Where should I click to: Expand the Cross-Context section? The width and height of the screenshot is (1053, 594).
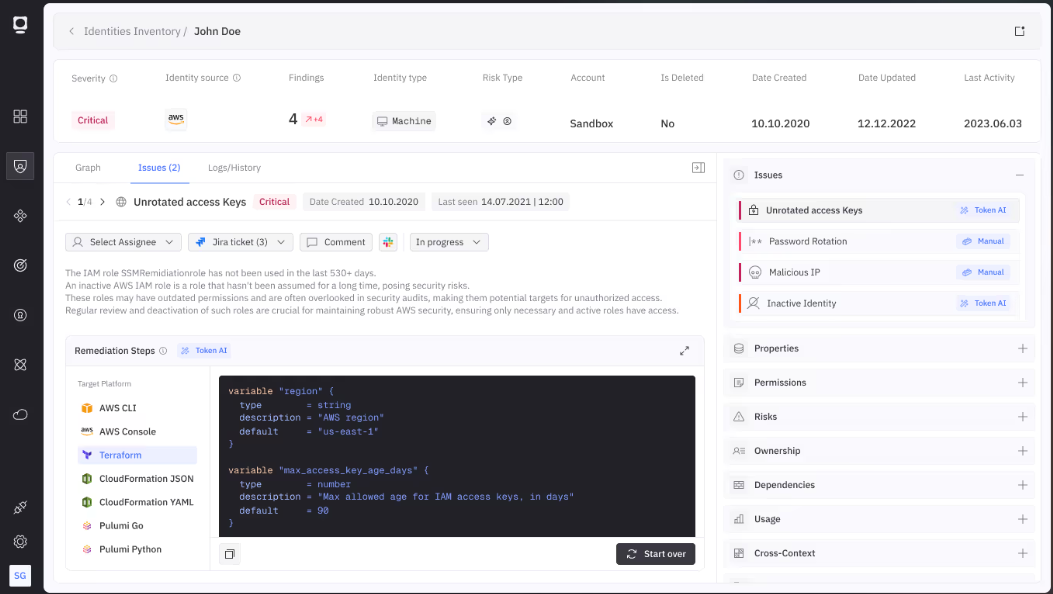1022,553
